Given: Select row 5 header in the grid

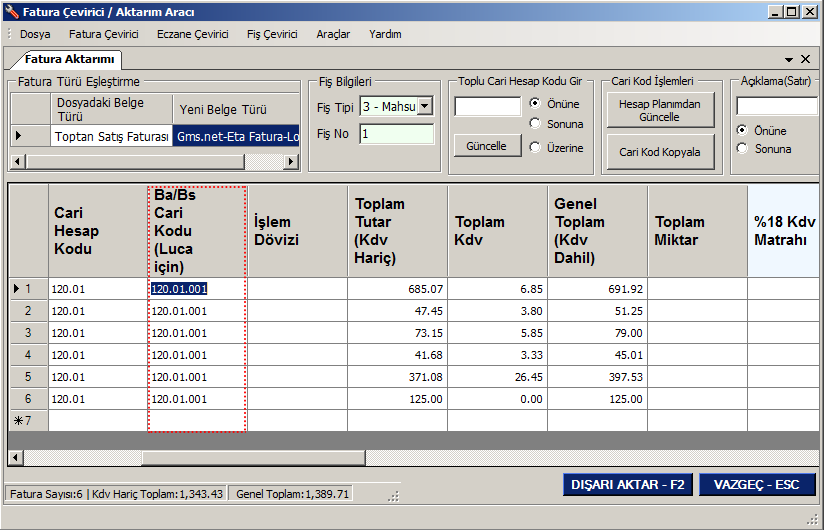Looking at the screenshot, I should [28, 377].
